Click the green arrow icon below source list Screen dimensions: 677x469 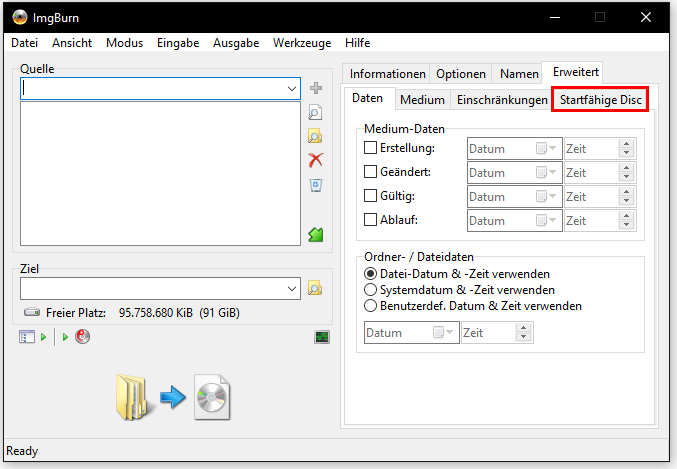coord(316,234)
